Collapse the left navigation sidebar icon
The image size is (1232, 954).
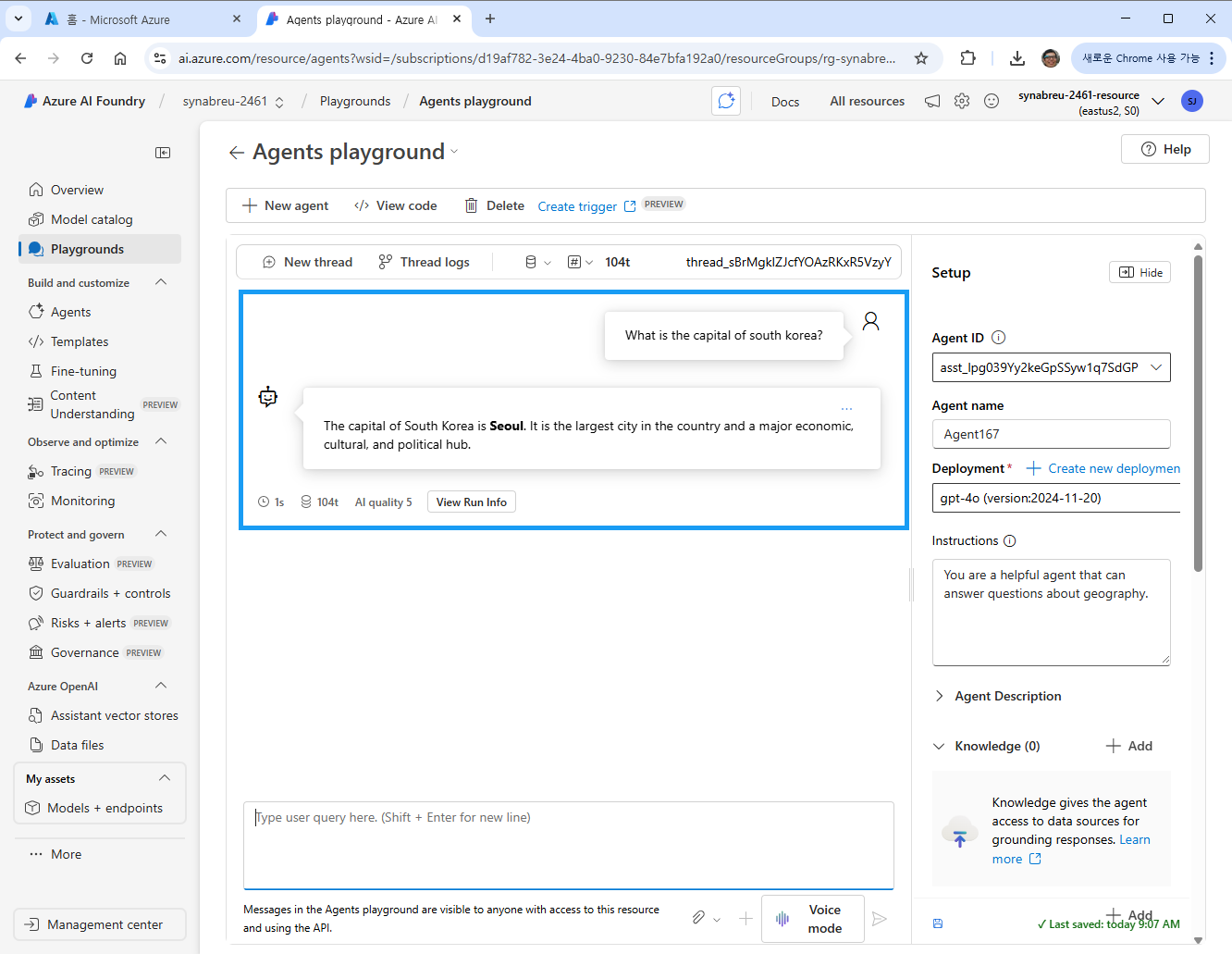pyautogui.click(x=163, y=153)
